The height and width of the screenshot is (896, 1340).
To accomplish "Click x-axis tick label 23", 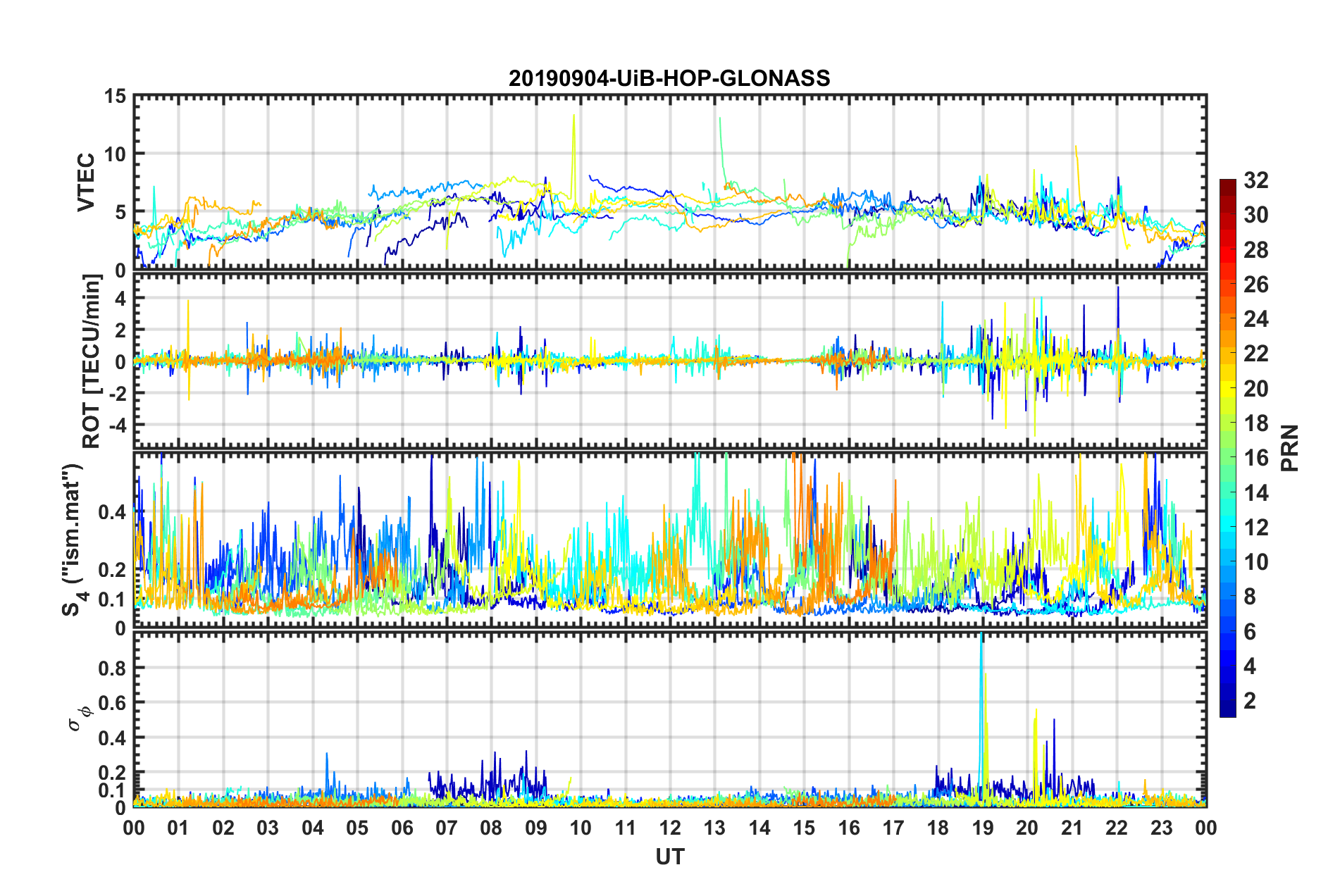I will coord(1162,828).
